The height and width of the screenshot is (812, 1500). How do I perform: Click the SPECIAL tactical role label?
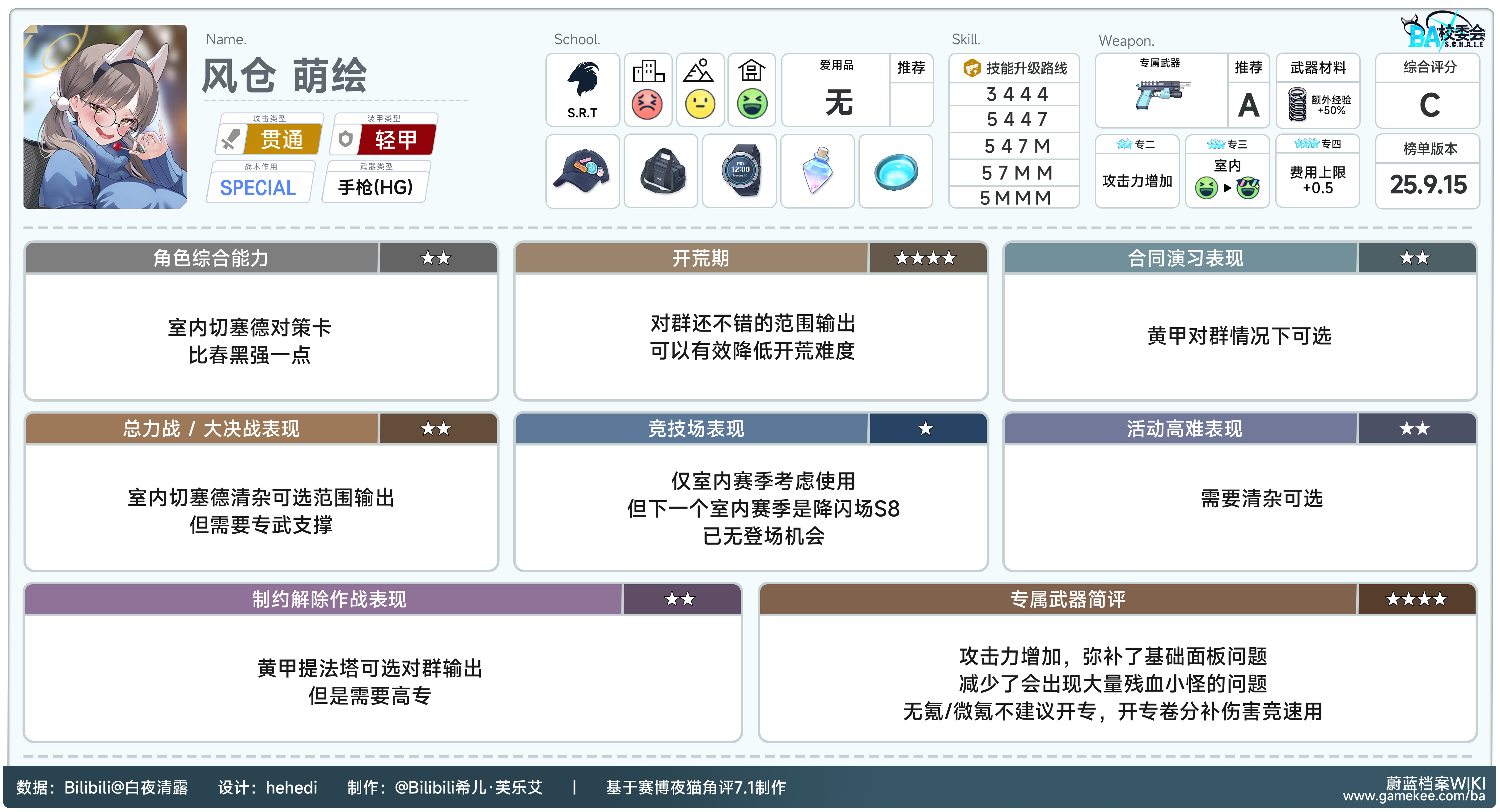click(258, 188)
